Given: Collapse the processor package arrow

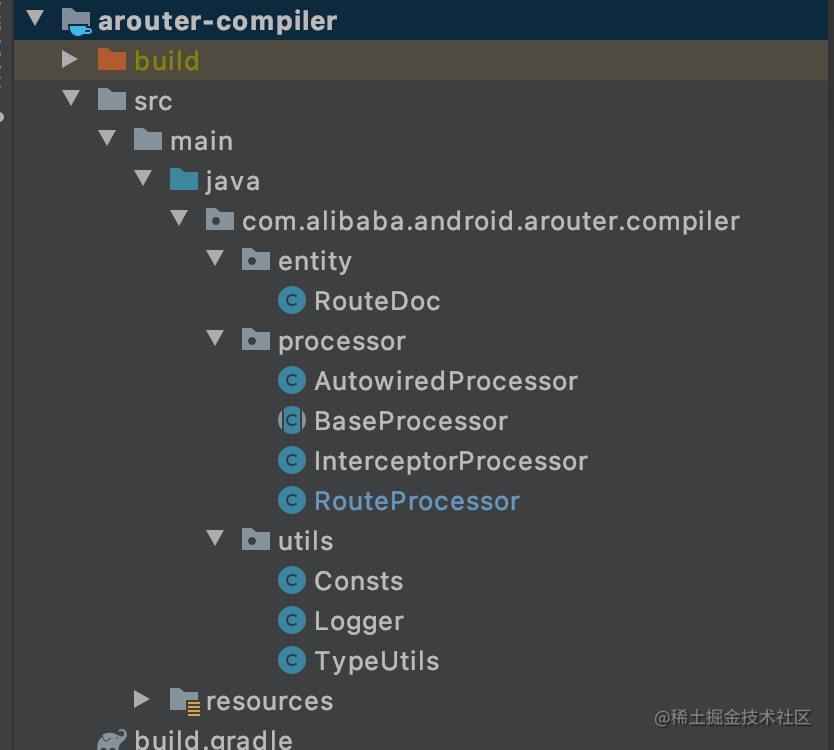Looking at the screenshot, I should (215, 338).
